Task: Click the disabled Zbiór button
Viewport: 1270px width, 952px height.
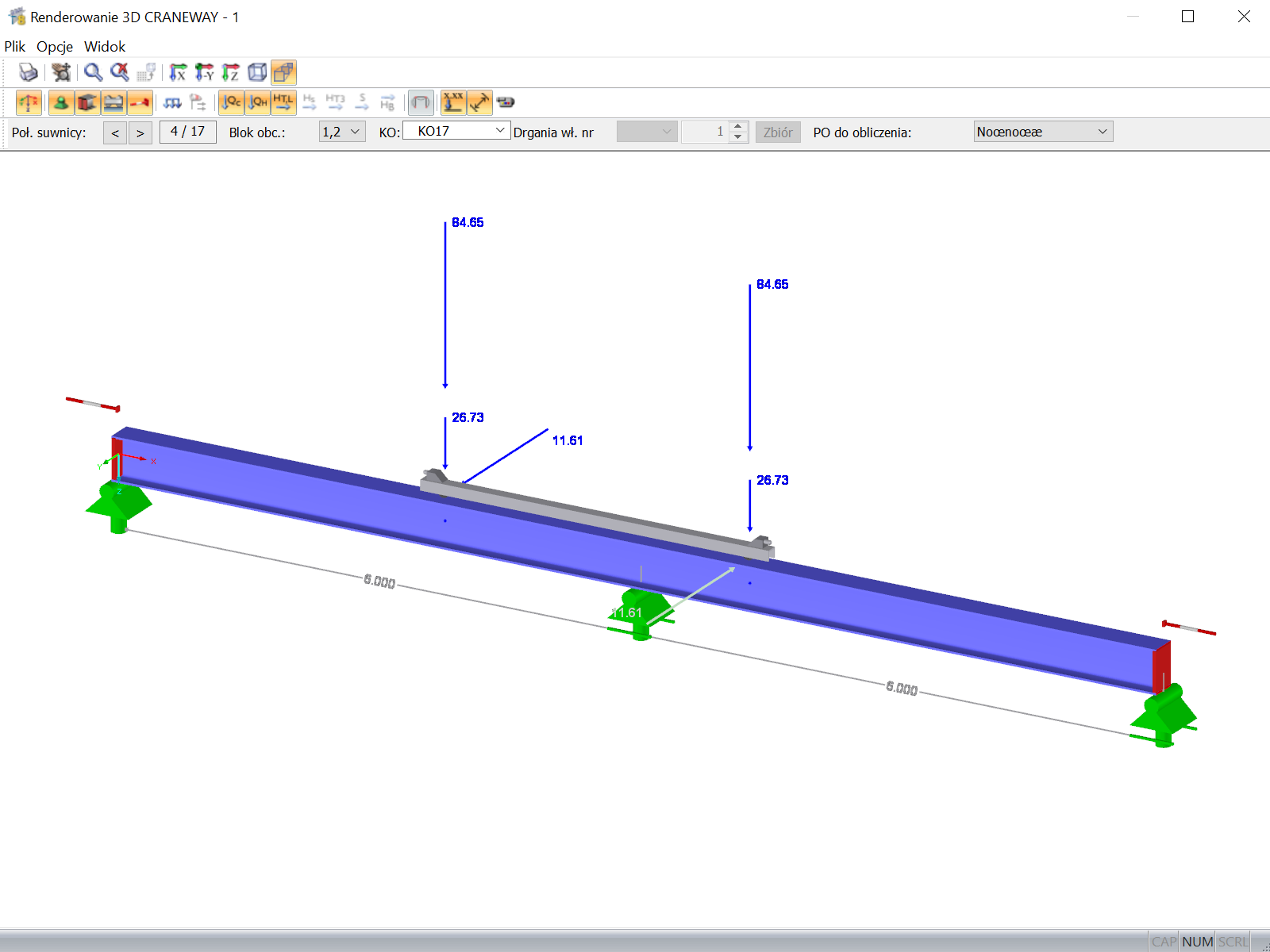Action: 777,132
